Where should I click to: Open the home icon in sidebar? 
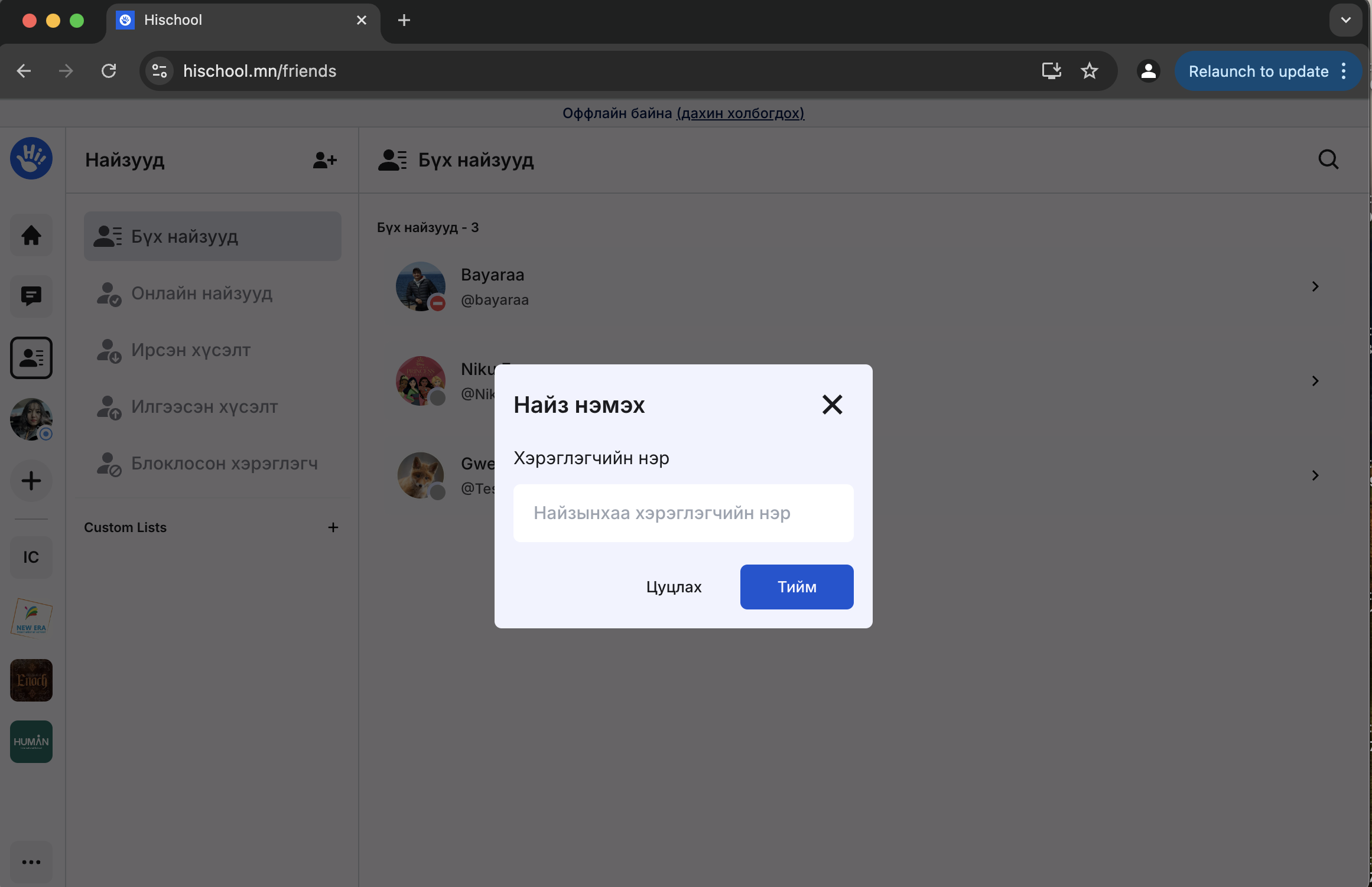click(x=31, y=235)
